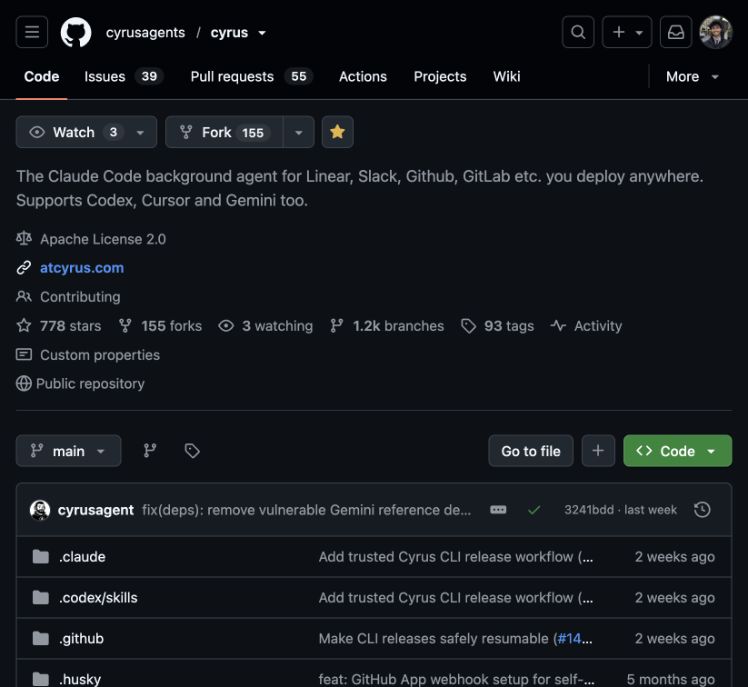Expand the Fork options dropdown arrow

pyautogui.click(x=299, y=132)
